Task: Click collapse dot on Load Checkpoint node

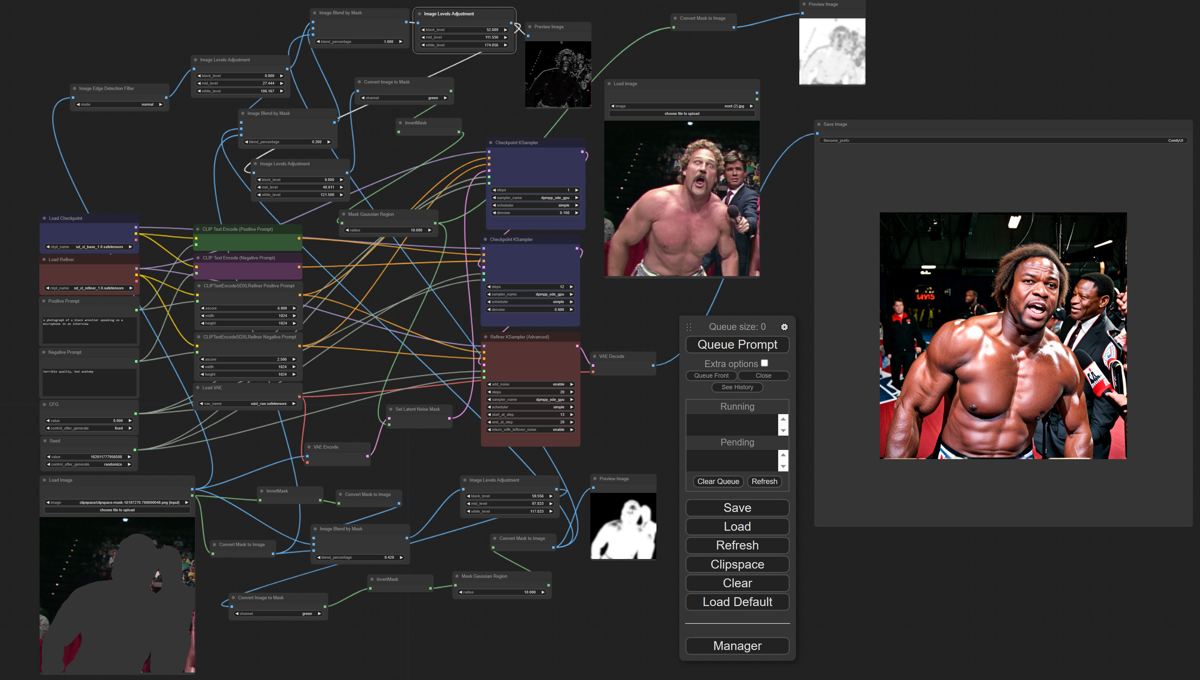Action: click(x=43, y=218)
